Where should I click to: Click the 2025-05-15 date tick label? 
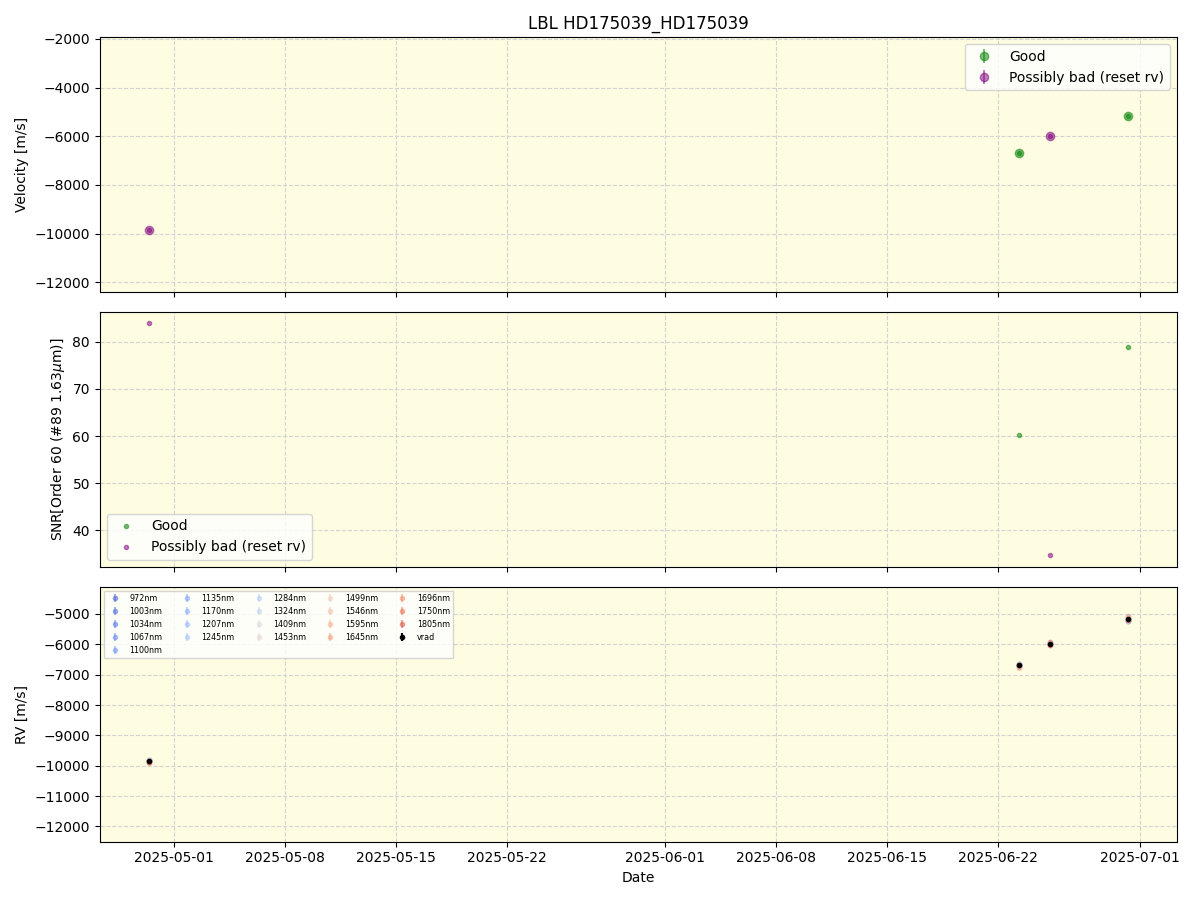(396, 857)
